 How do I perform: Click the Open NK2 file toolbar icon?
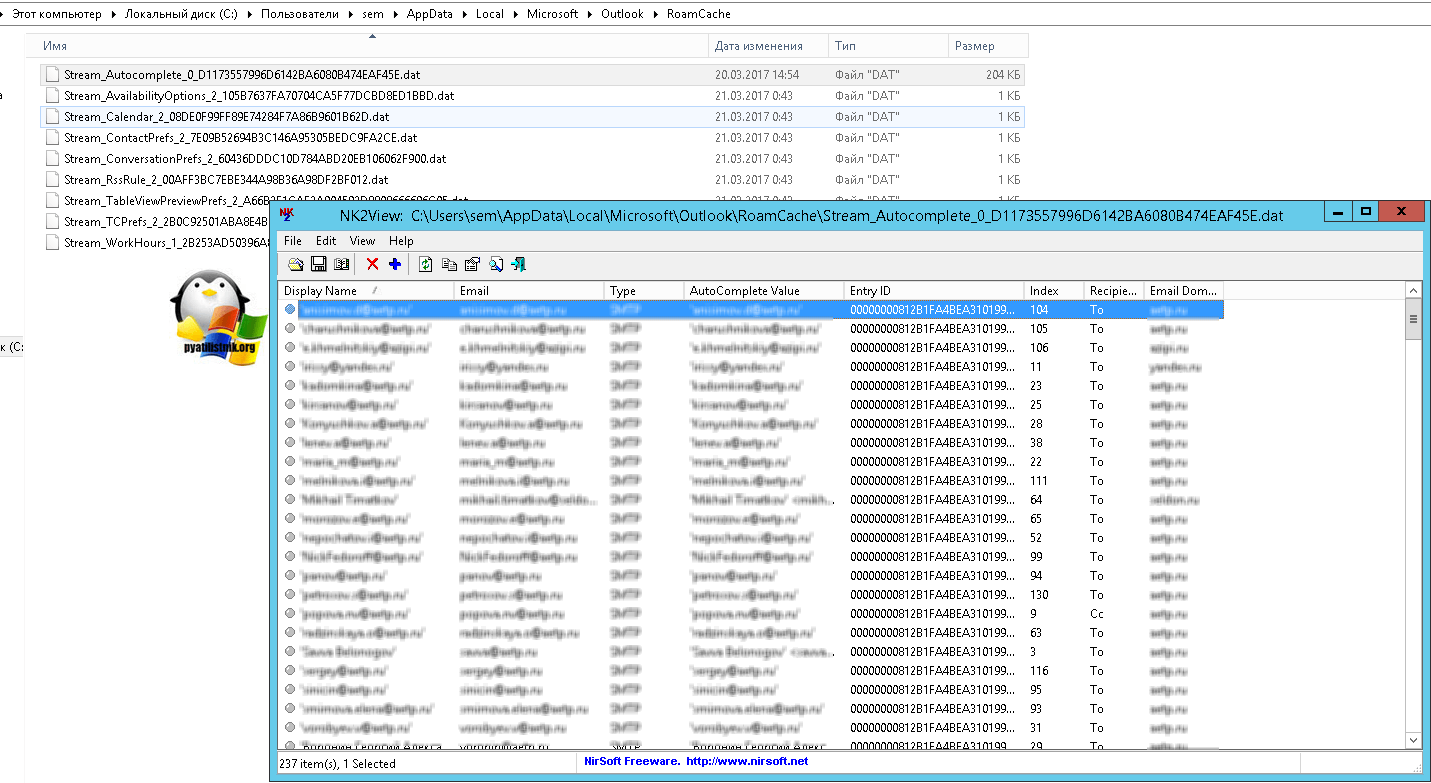point(296,264)
